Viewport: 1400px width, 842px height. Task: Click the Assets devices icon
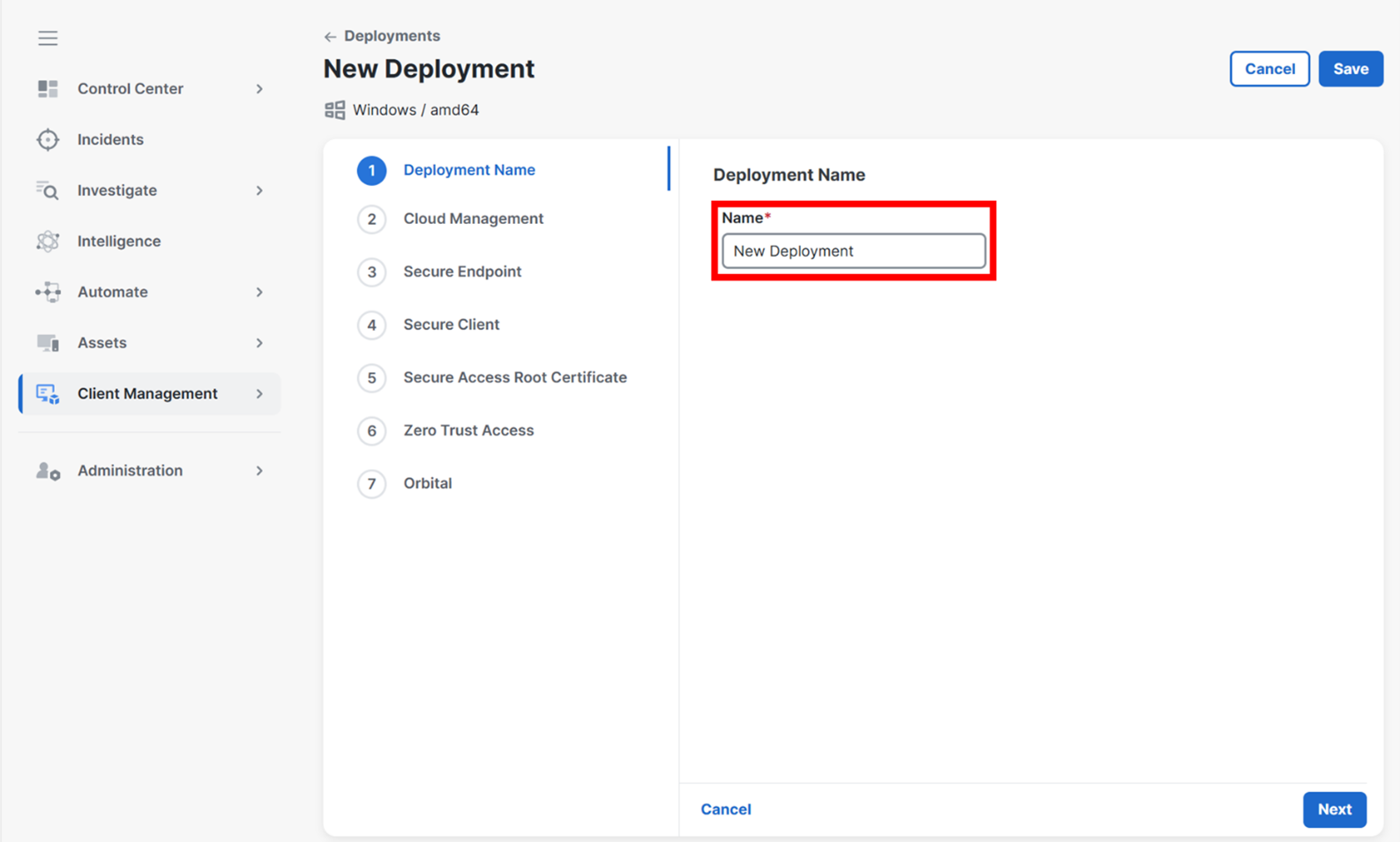[x=48, y=343]
